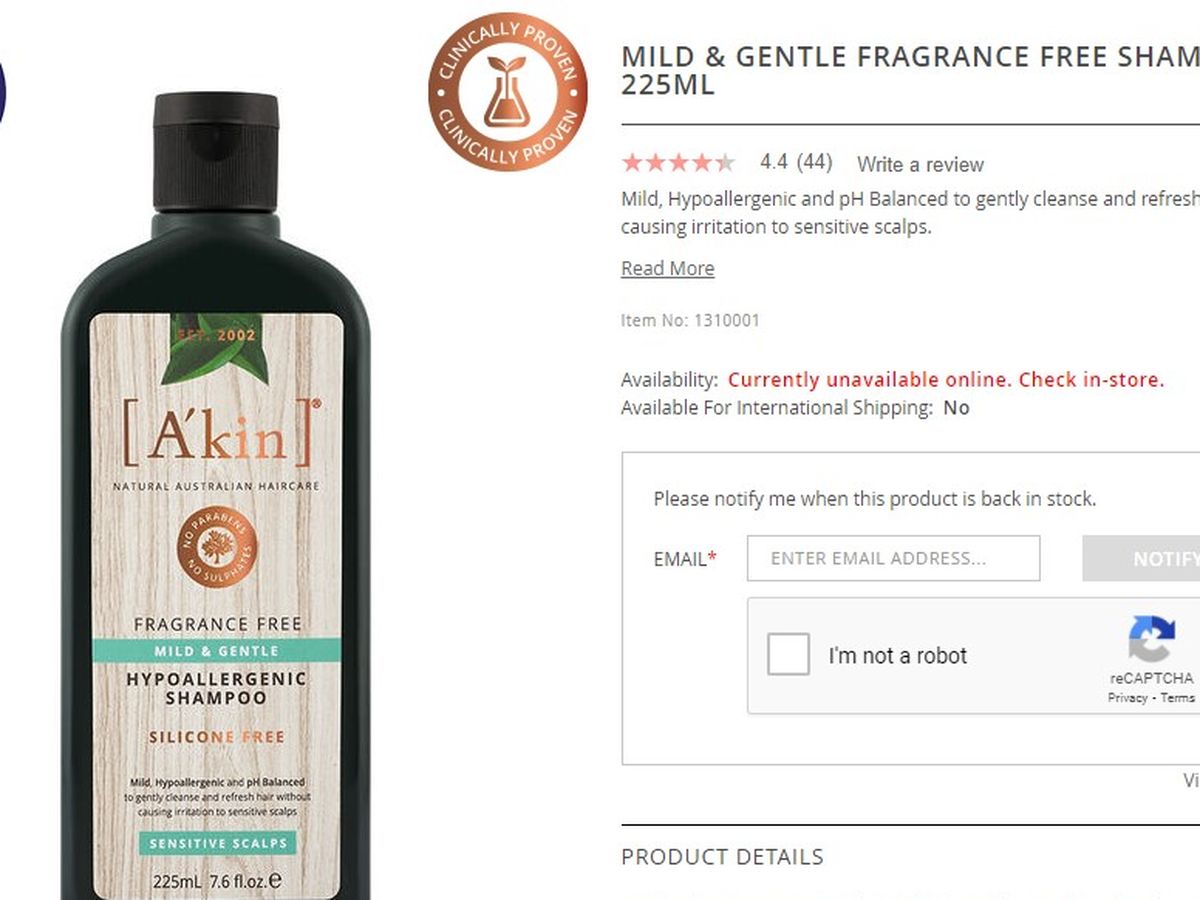Click the star rating icons

click(x=678, y=162)
